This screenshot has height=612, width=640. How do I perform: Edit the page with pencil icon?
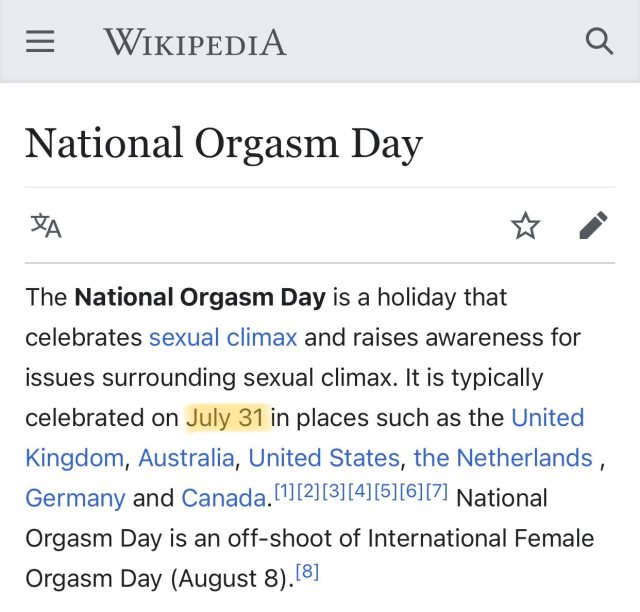[593, 226]
